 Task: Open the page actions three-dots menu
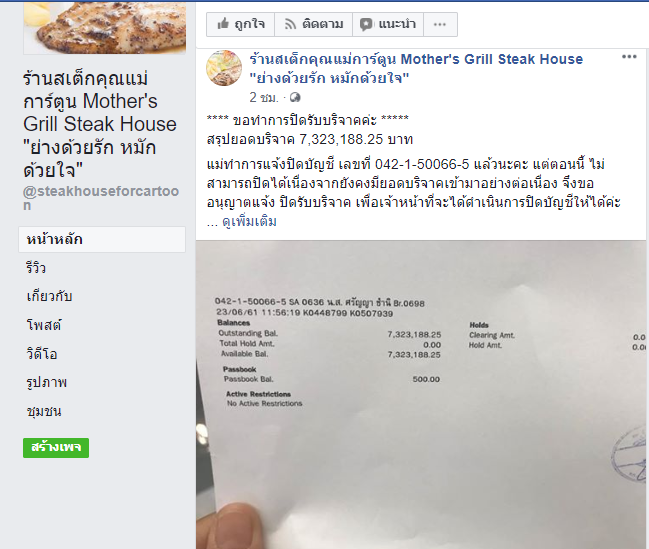point(440,24)
